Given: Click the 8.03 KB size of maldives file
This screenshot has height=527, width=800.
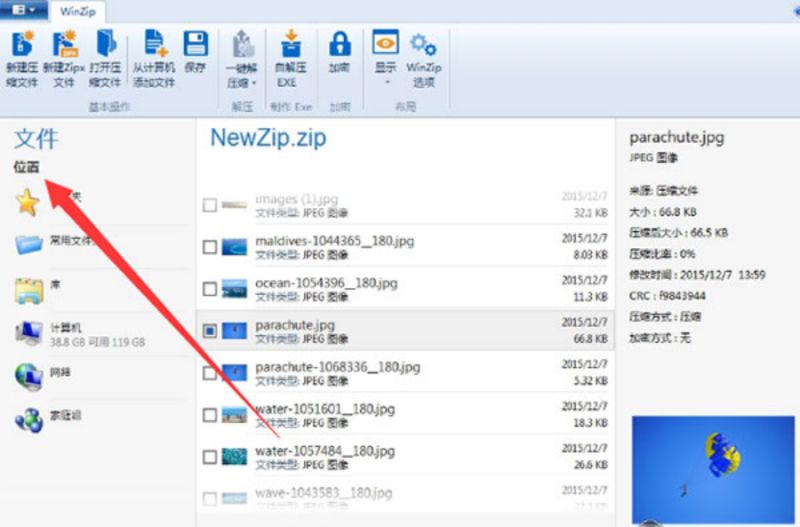Looking at the screenshot, I should 590,254.
